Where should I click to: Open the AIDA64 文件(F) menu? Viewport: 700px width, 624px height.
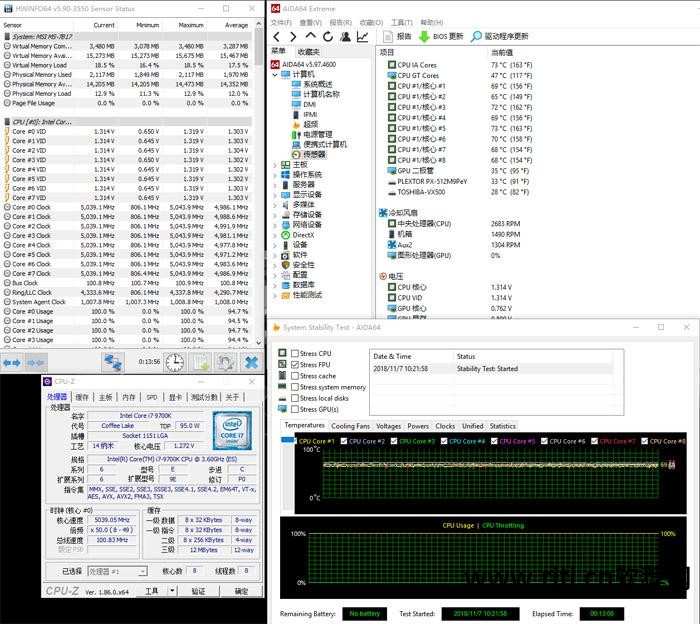point(281,22)
